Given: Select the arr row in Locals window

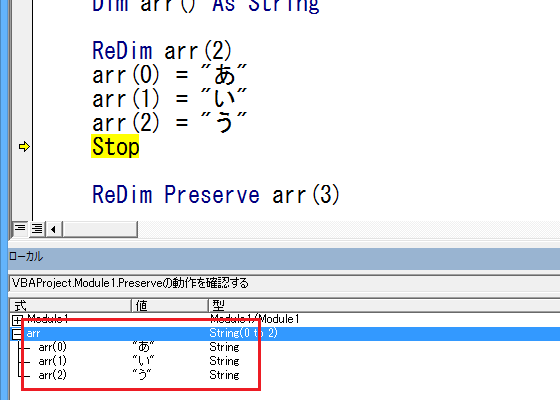Looking at the screenshot, I should tap(285, 334).
